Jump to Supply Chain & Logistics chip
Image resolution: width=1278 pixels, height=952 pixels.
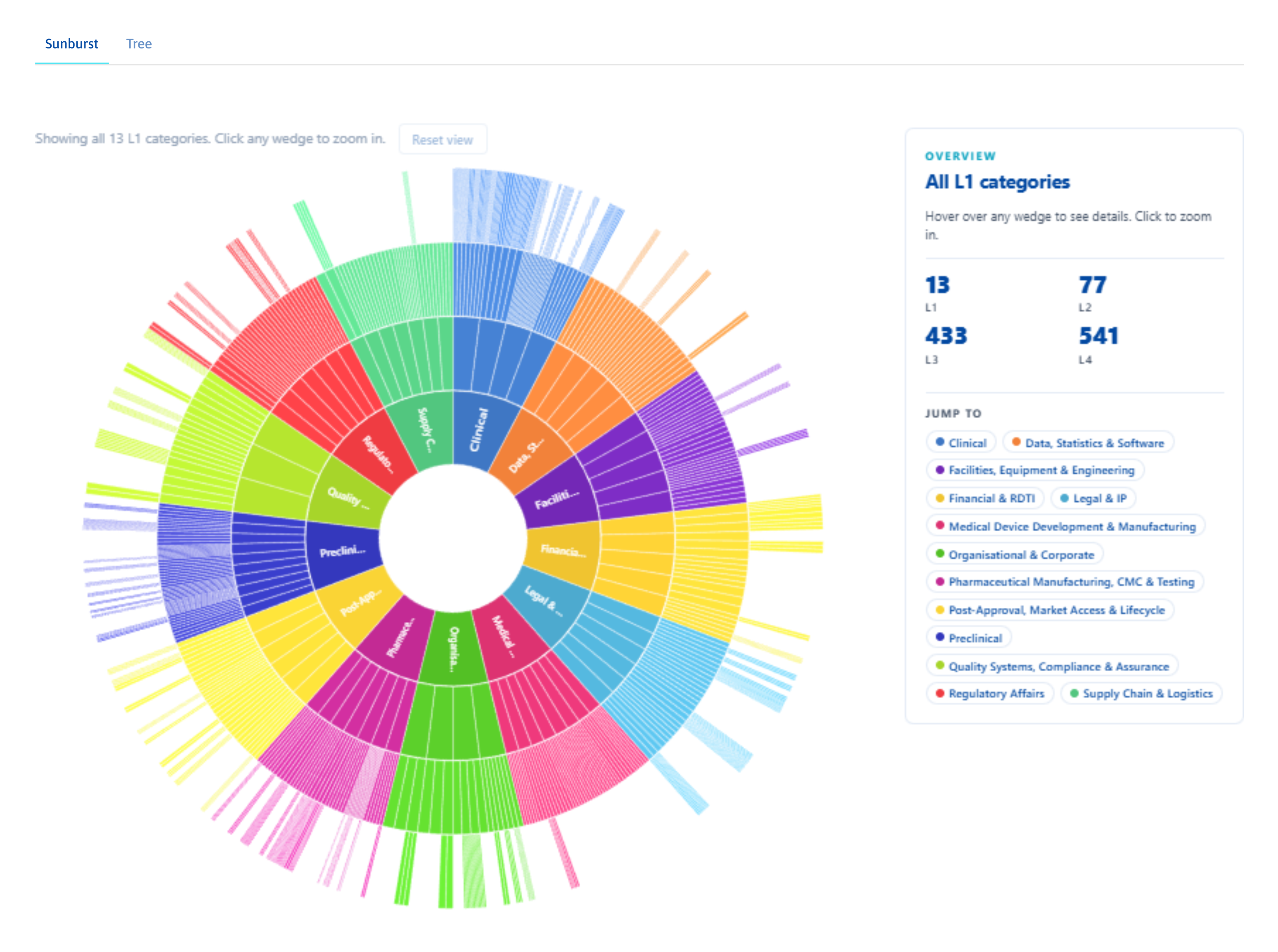(x=1141, y=694)
